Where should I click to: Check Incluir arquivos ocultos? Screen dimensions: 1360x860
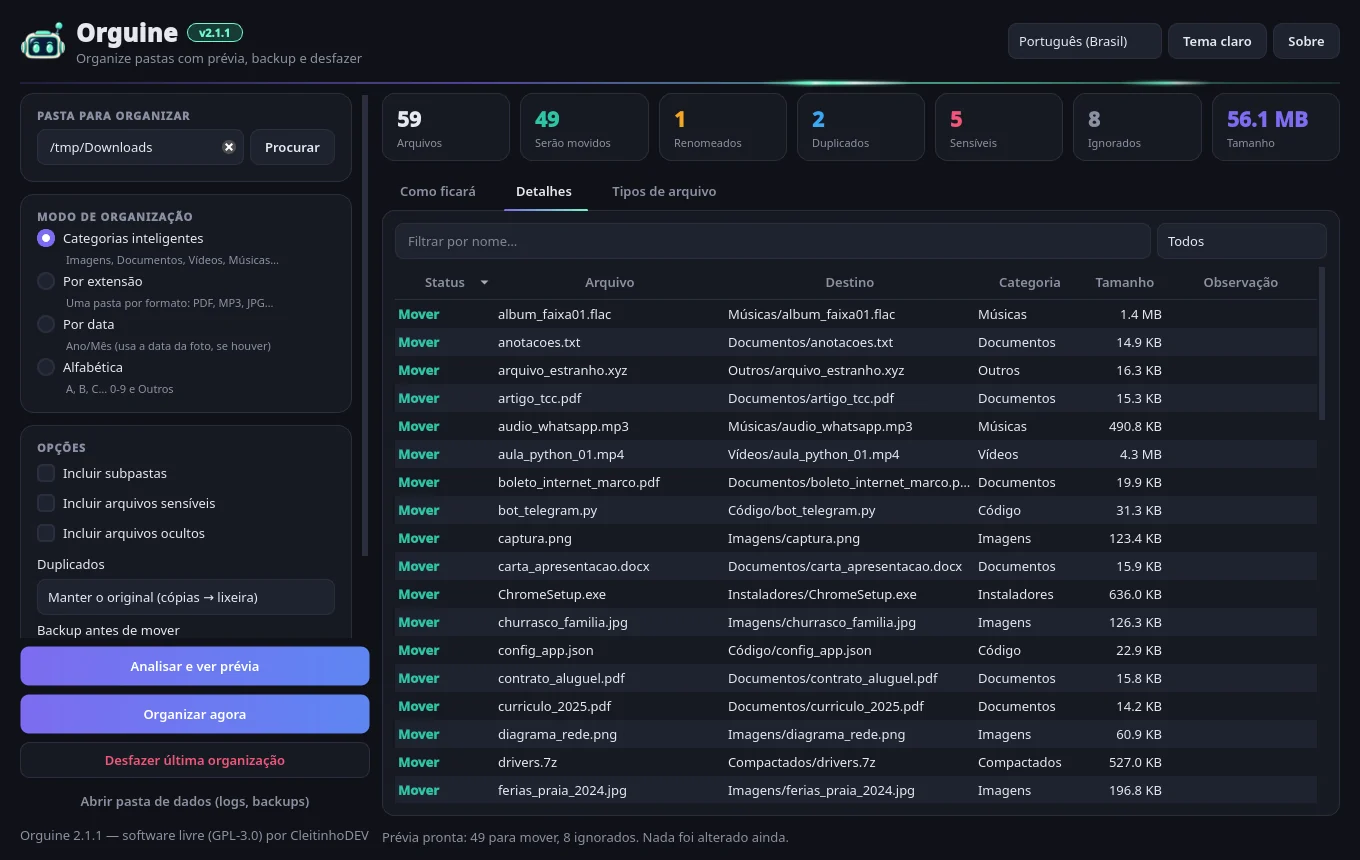click(46, 533)
